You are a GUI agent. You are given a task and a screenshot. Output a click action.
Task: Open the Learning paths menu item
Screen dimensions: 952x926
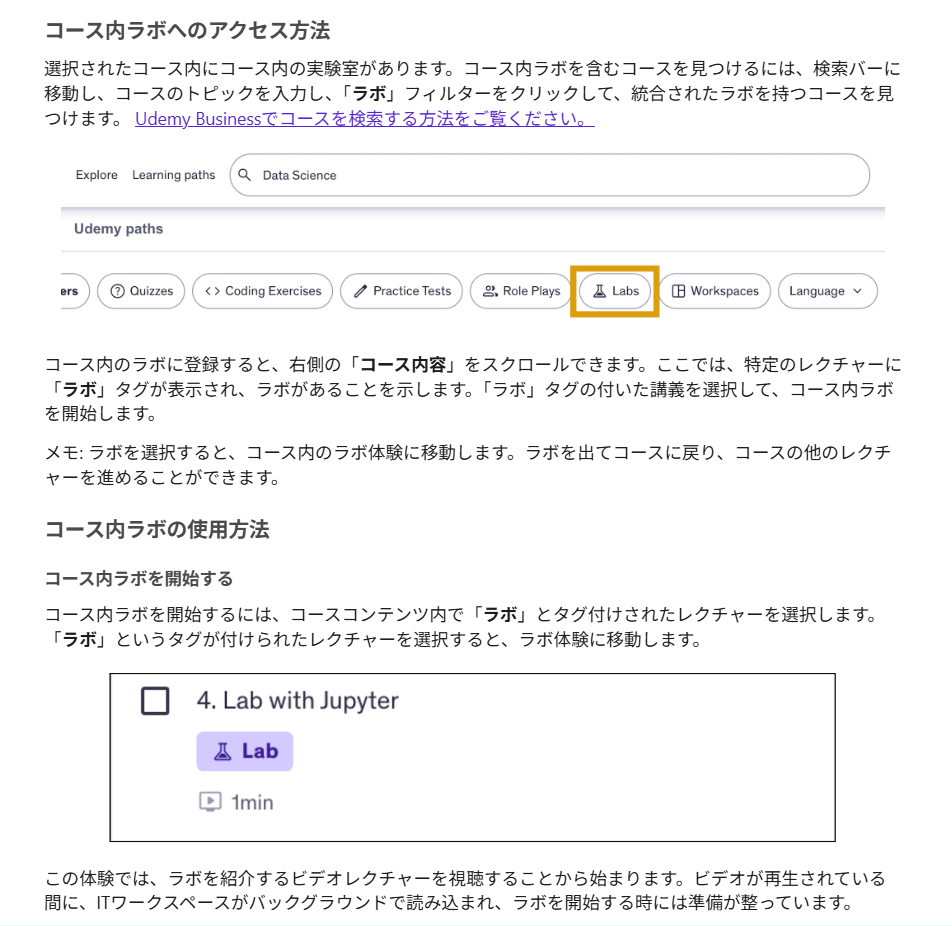tap(173, 175)
